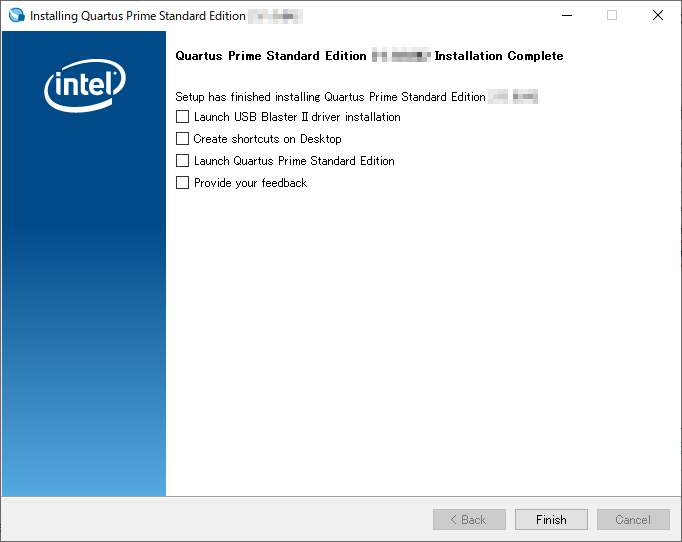The height and width of the screenshot is (542, 682).
Task: Click the grayed-out maximize window button
Action: (612, 16)
